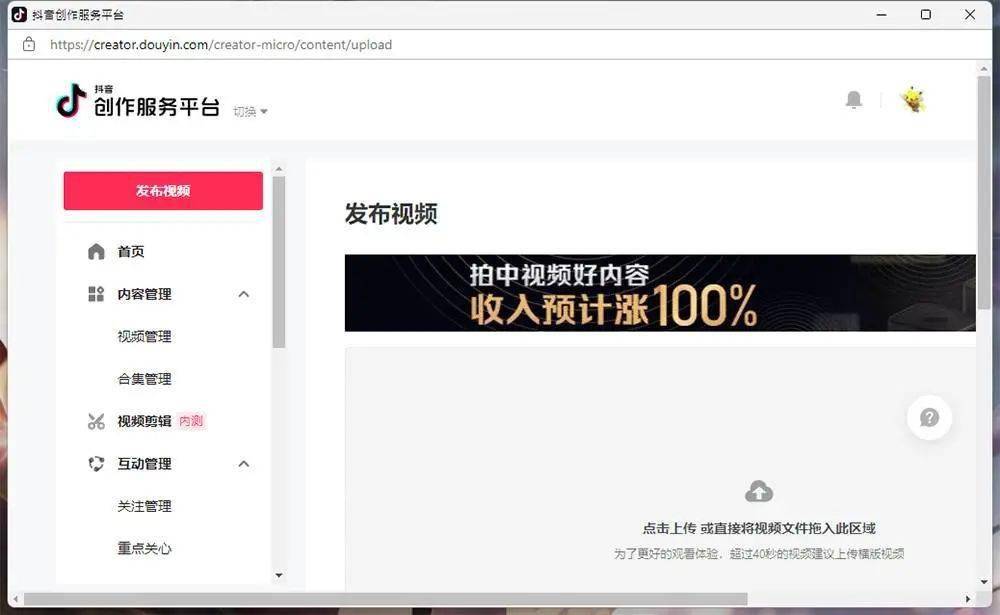Go to 关注管理 page
The width and height of the screenshot is (1000, 615).
pos(144,506)
